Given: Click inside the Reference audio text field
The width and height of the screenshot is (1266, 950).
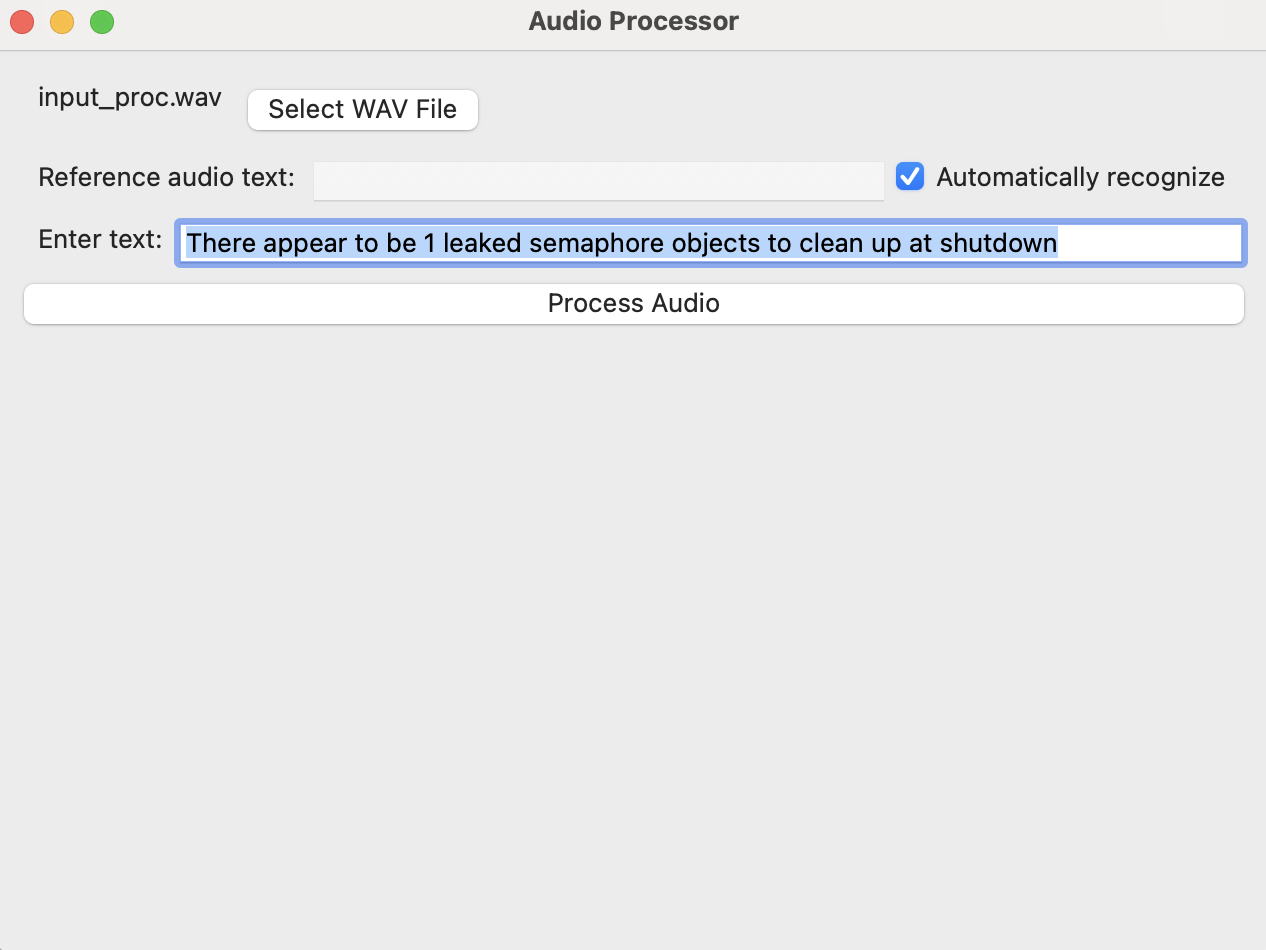Looking at the screenshot, I should [x=598, y=180].
